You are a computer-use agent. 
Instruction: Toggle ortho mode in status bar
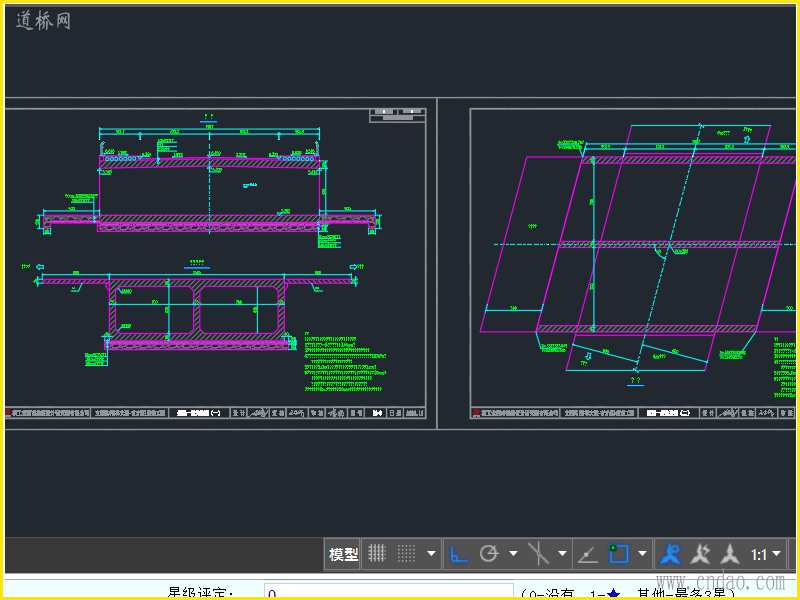click(x=460, y=553)
